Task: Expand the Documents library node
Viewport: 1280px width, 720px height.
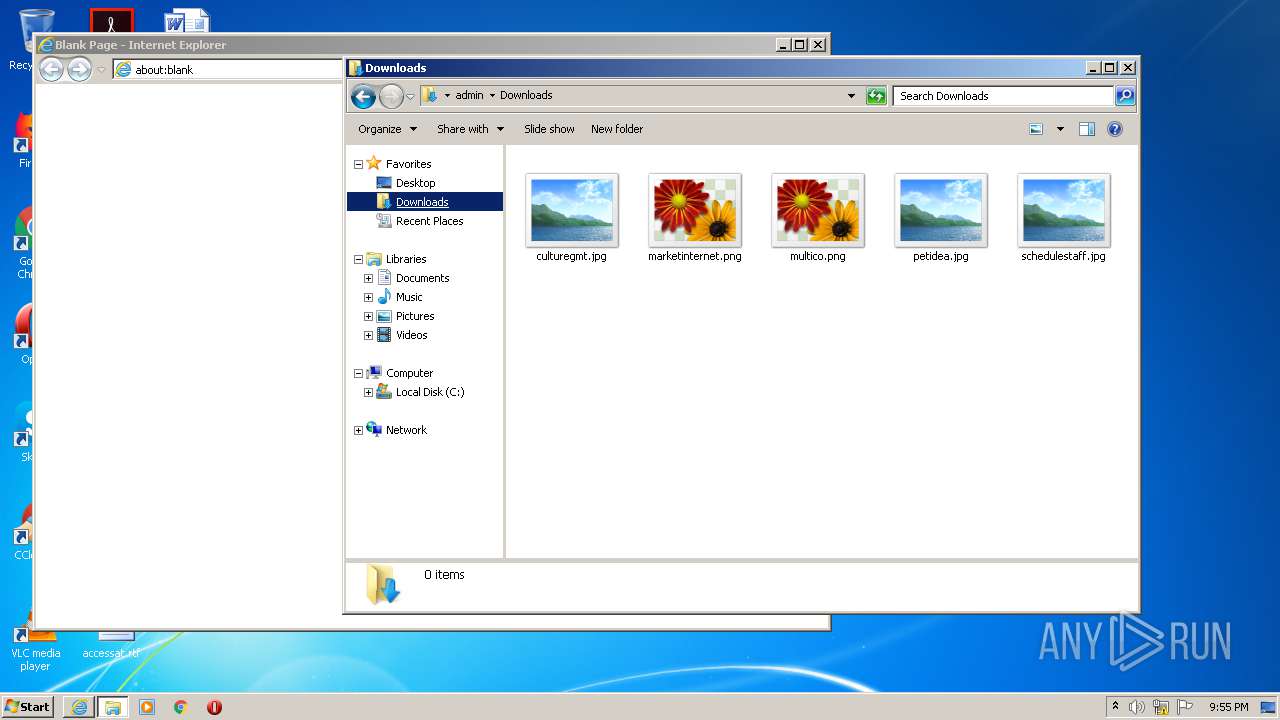Action: tap(368, 278)
